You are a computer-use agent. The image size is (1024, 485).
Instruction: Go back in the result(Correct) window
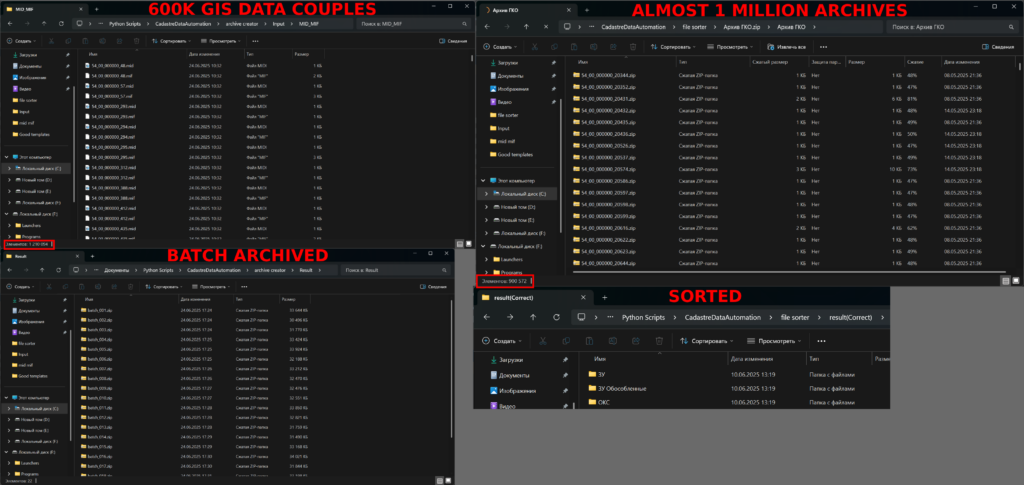click(486, 317)
